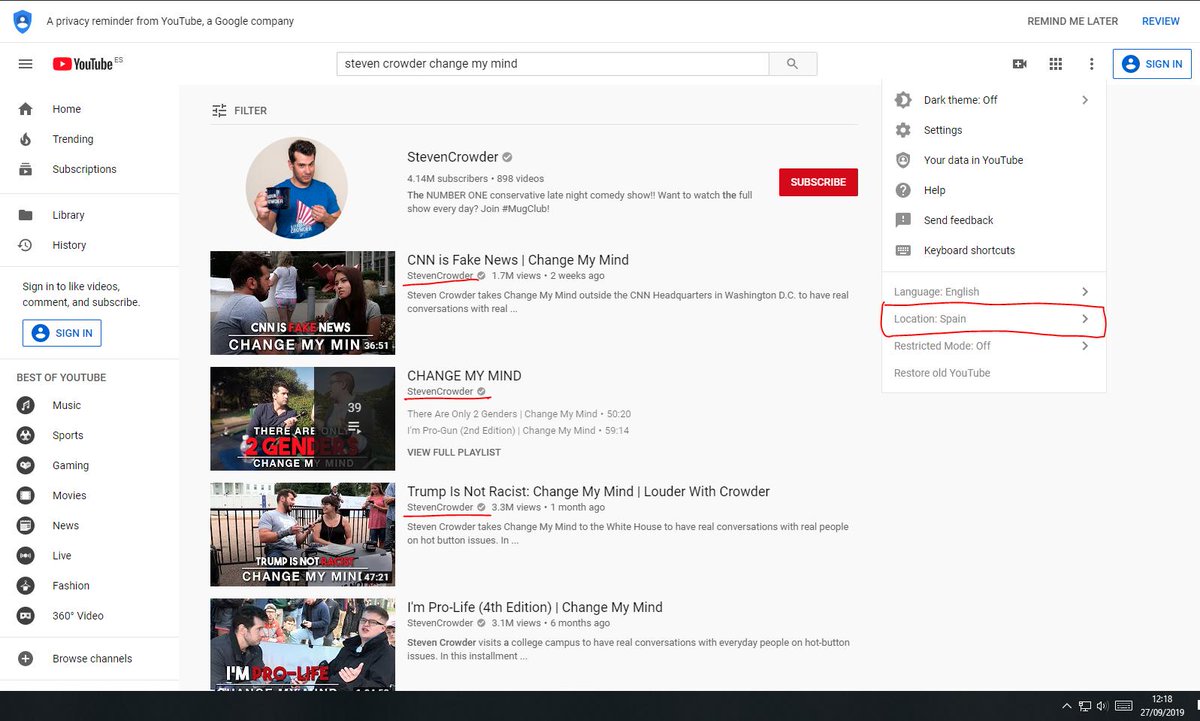
Task: Expand the Language: English chevron
Action: [1085, 292]
